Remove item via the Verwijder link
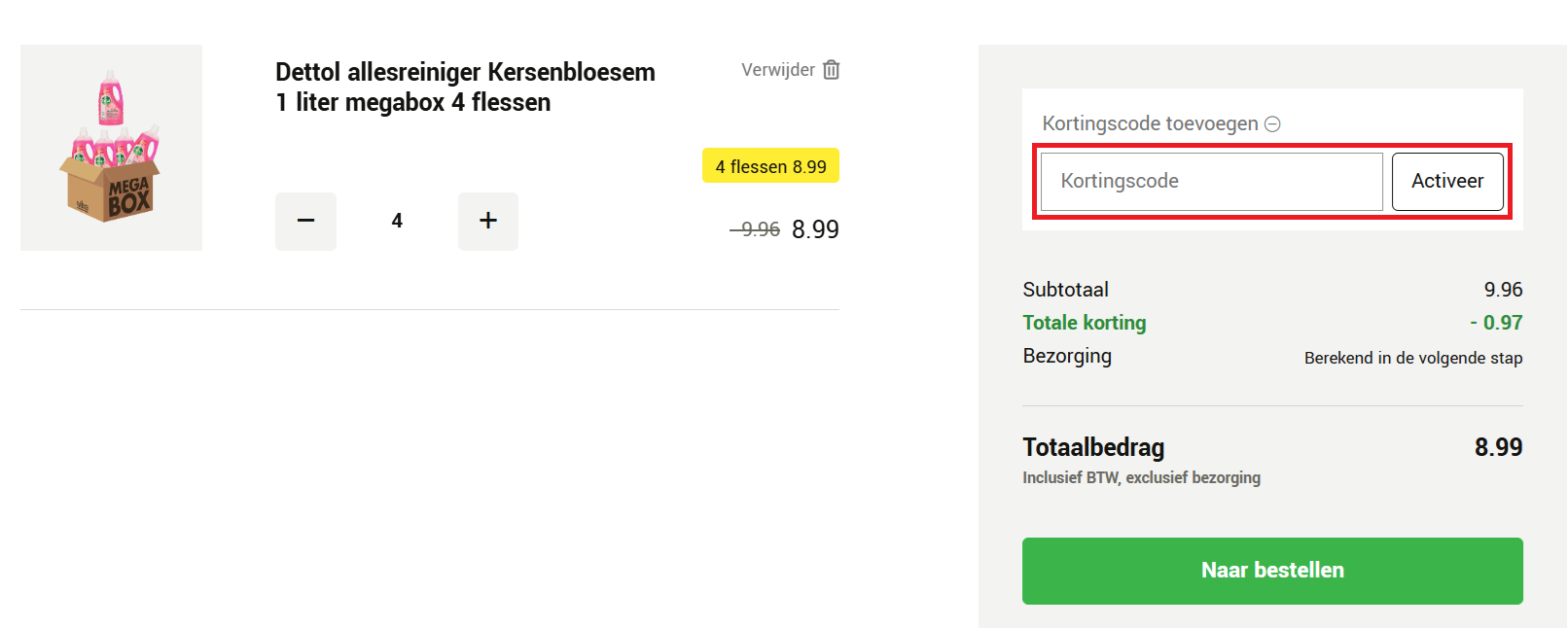 coord(776,69)
